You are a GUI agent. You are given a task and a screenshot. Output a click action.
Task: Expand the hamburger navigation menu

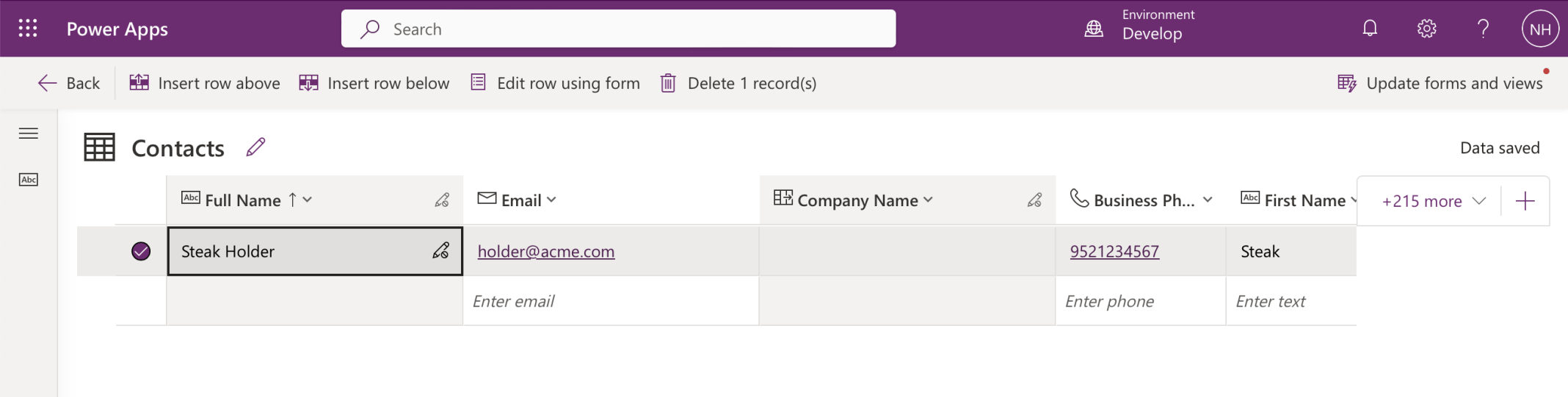29,134
